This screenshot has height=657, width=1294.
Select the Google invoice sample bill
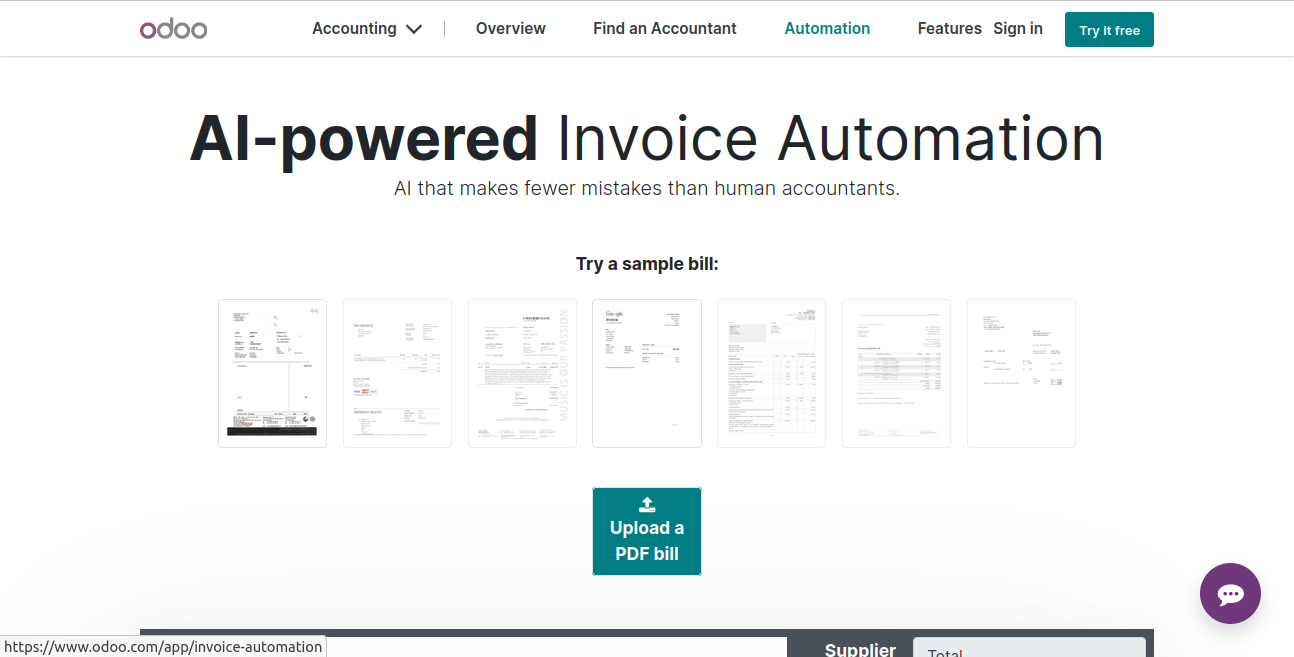click(647, 373)
